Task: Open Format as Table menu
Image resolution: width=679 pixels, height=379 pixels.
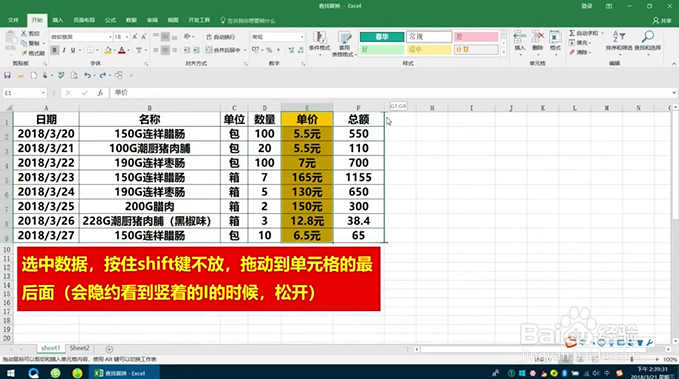Action: [344, 43]
